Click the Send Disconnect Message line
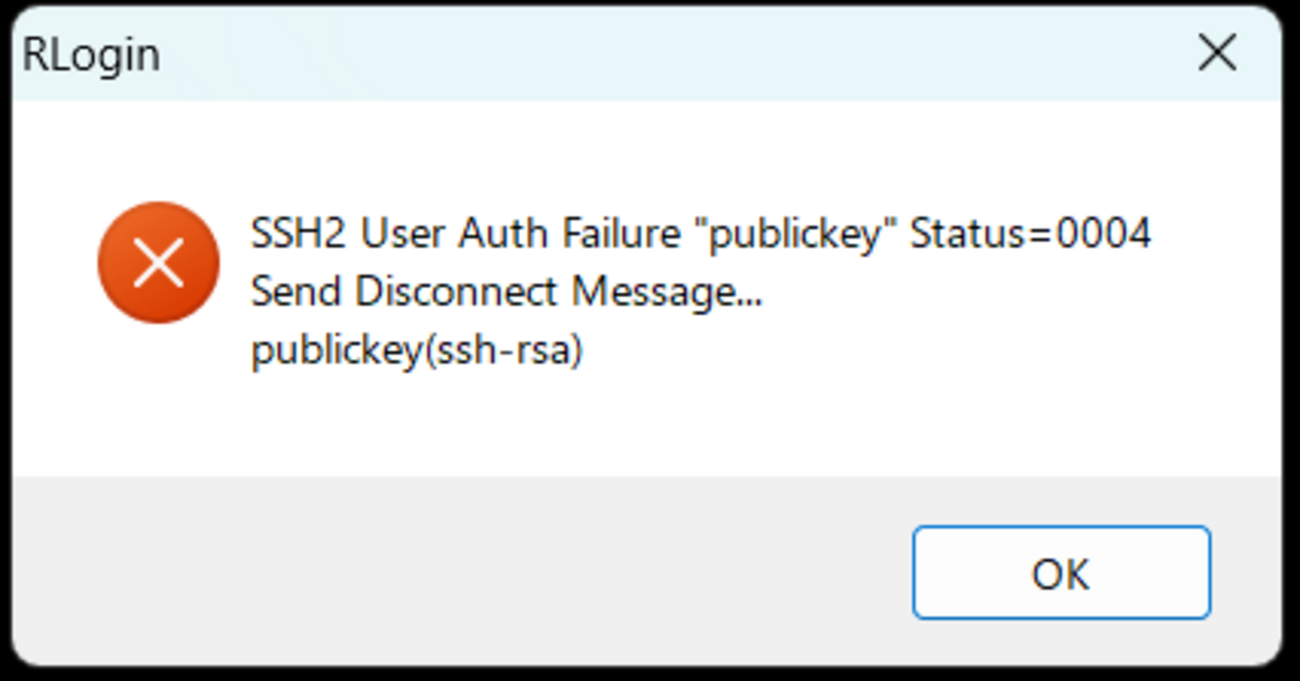Viewport: 1300px width, 681px height. 506,293
